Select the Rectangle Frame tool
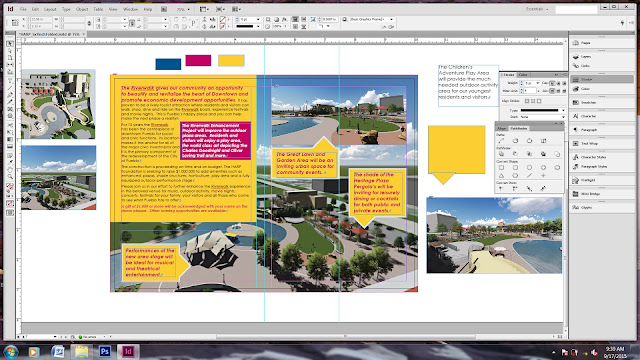Screen dimensions: 640x360 10,109
